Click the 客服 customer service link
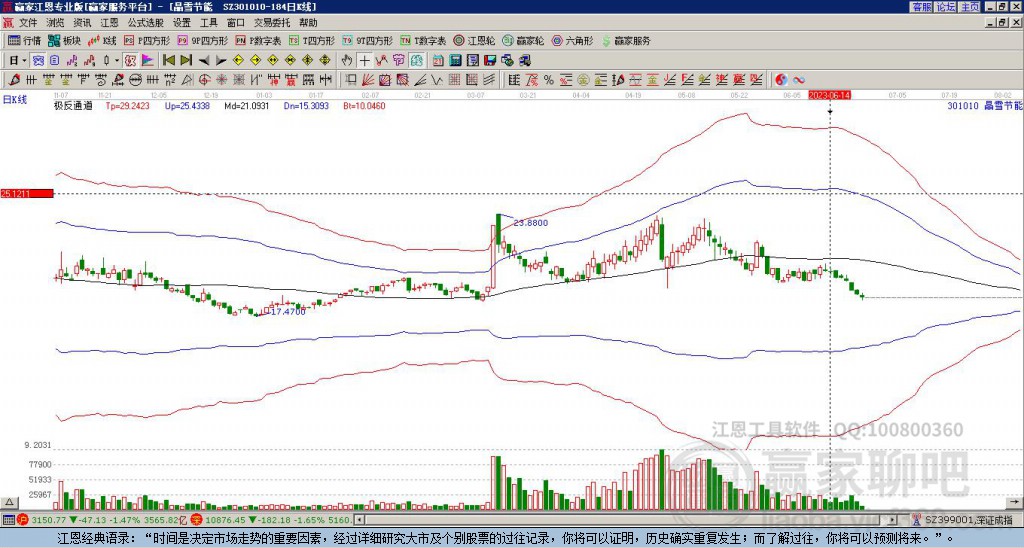The width and height of the screenshot is (1024, 548). [x=922, y=7]
